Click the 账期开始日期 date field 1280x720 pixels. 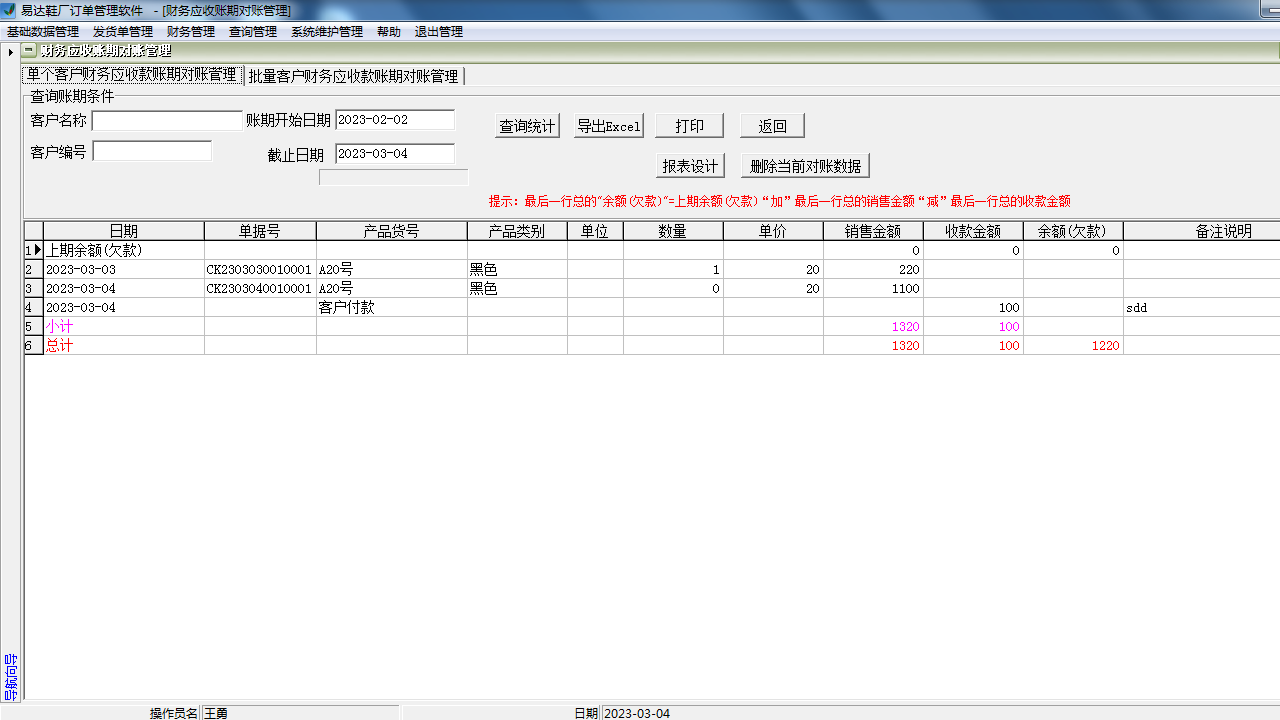pos(394,119)
